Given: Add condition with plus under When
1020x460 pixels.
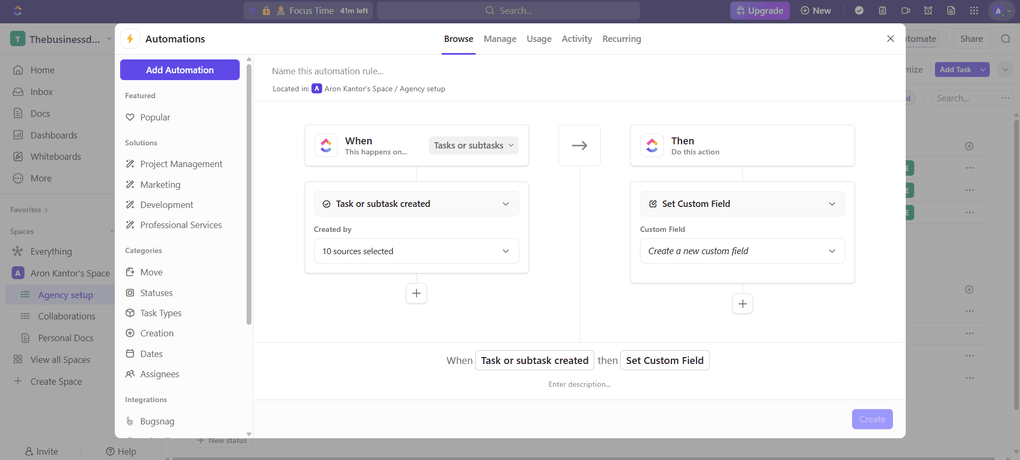Looking at the screenshot, I should (x=416, y=293).
